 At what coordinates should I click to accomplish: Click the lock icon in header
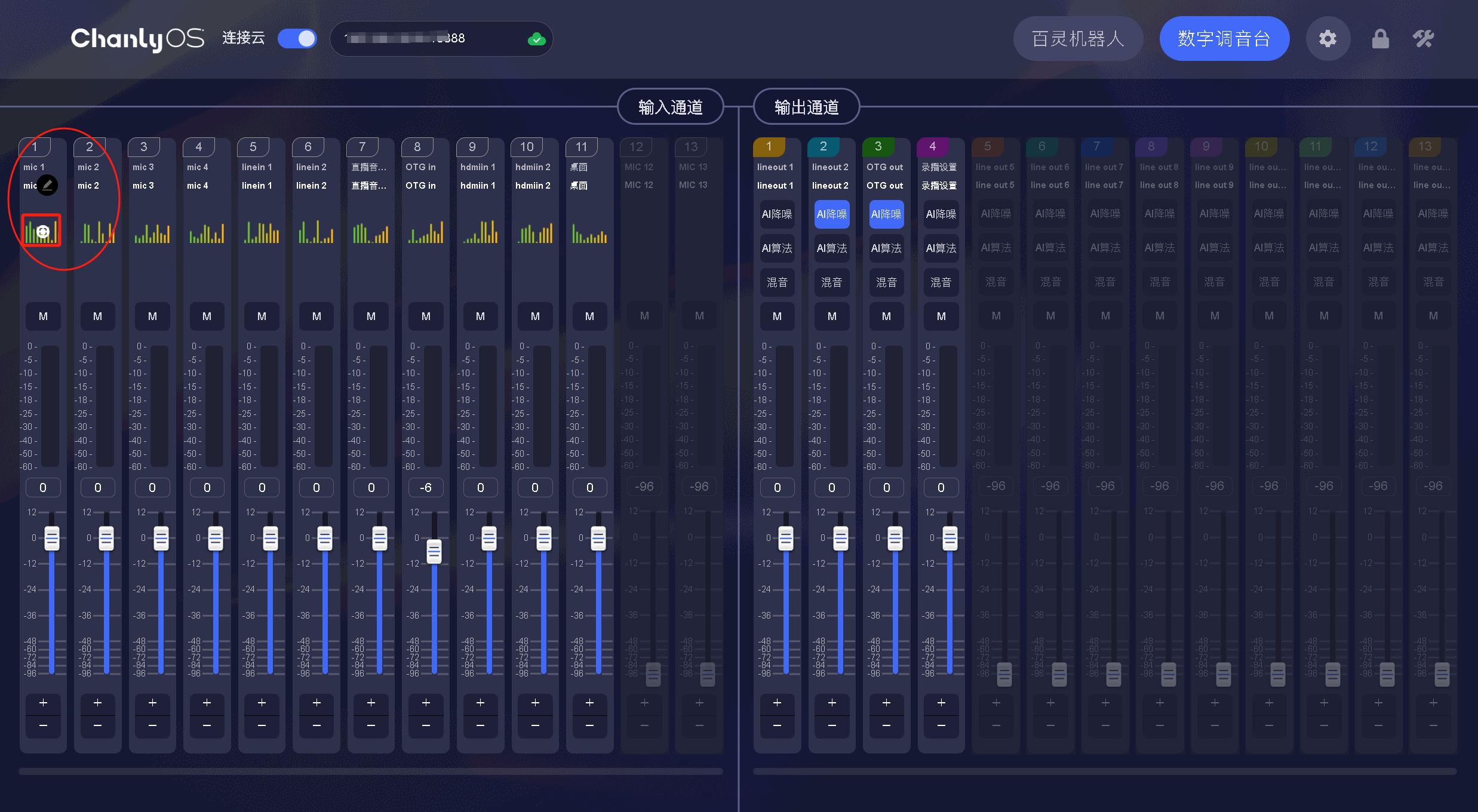1380,39
